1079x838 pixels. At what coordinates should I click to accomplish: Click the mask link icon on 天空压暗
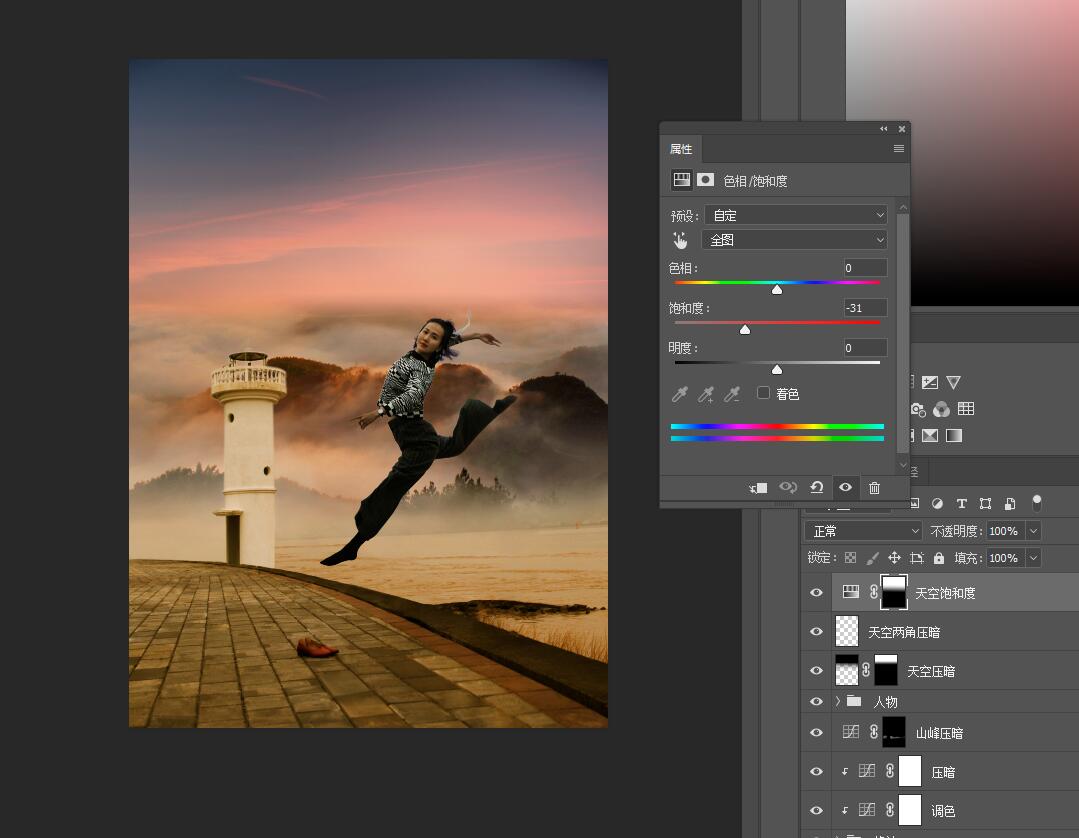(x=866, y=669)
